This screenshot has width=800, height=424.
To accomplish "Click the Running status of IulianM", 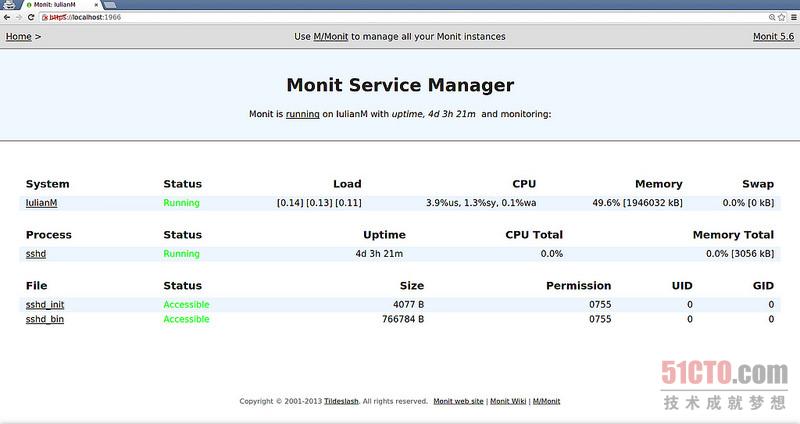I will click(x=181, y=203).
